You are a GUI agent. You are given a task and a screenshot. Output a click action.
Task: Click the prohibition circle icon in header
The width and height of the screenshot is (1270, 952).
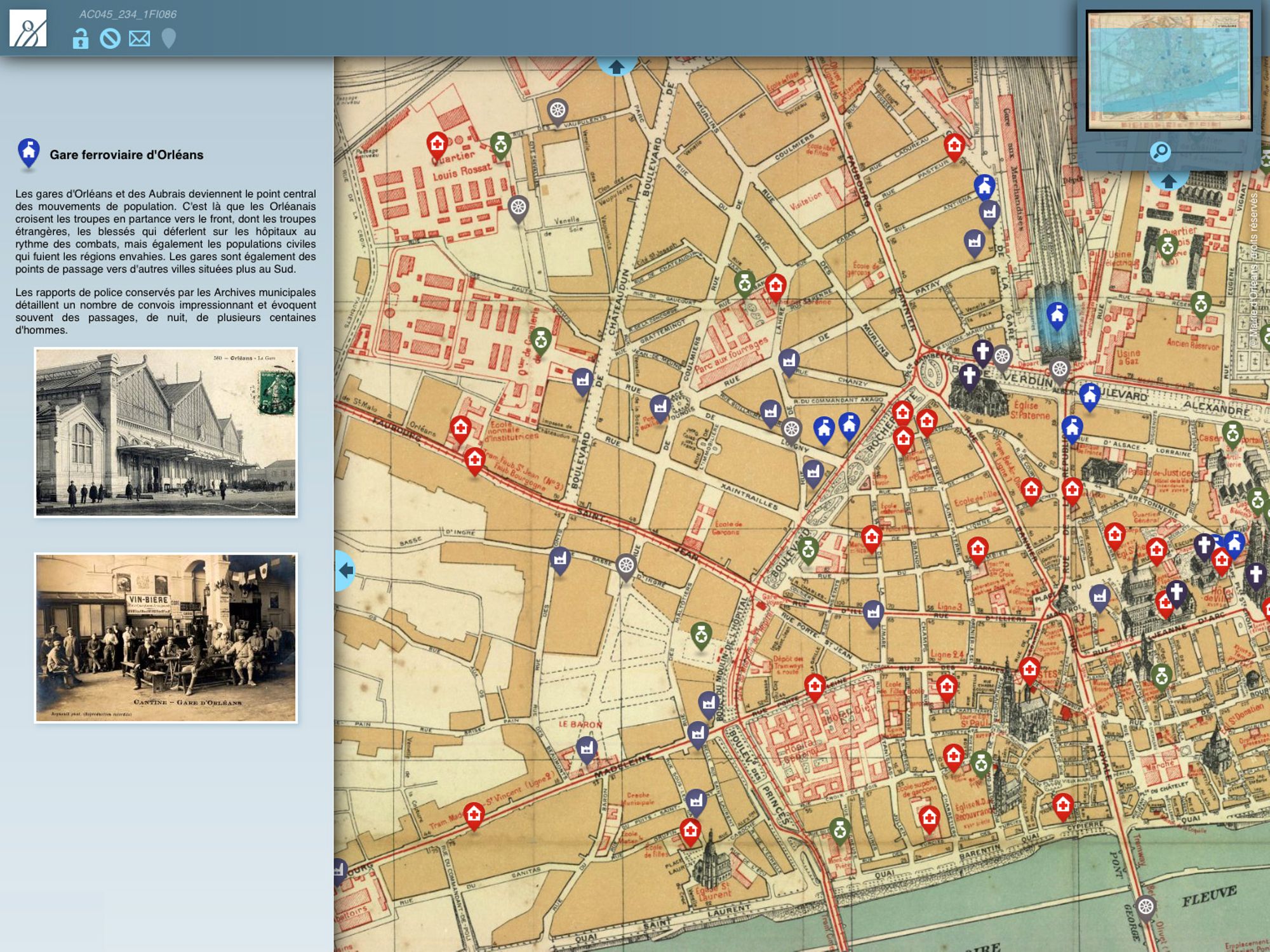pyautogui.click(x=110, y=39)
